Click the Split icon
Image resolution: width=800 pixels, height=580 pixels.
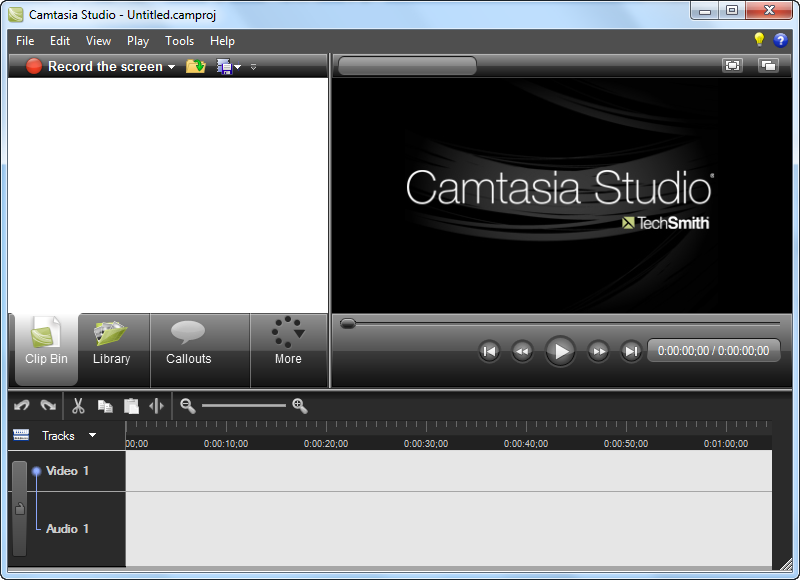(157, 406)
